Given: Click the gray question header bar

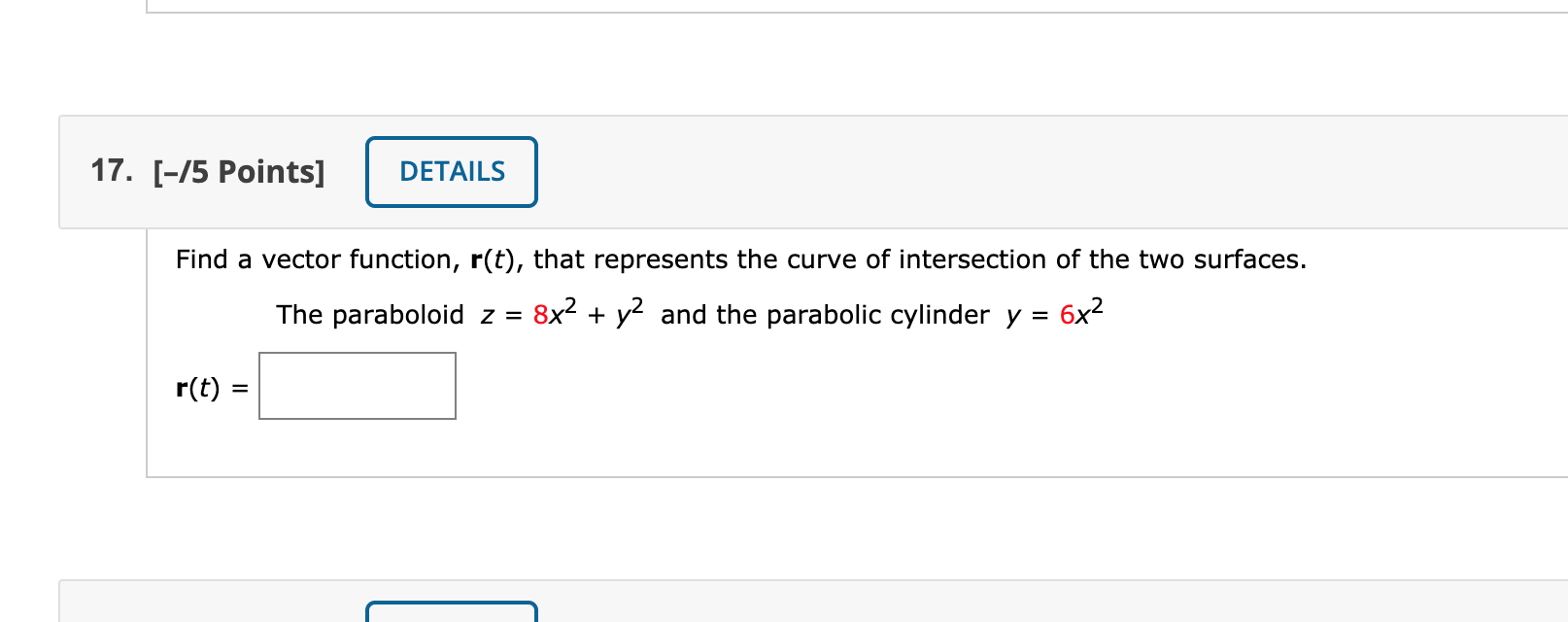Looking at the screenshot, I should tap(874, 172).
